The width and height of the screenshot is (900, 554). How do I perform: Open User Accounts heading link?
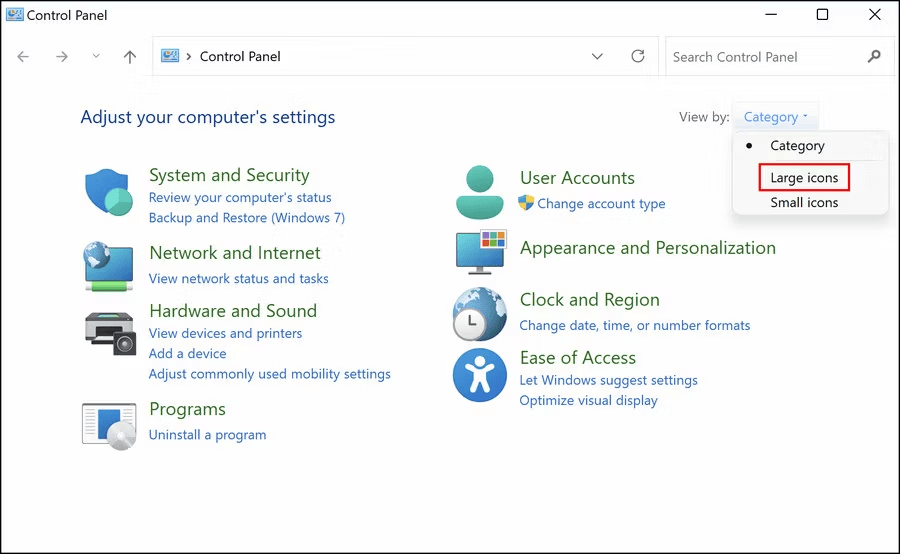[577, 178]
